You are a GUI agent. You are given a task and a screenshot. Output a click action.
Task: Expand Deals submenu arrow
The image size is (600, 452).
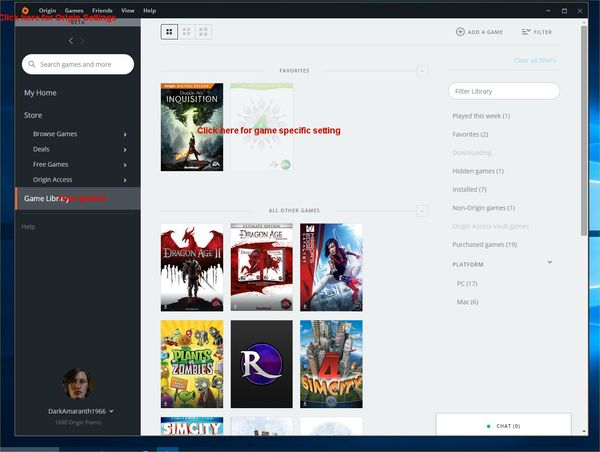[x=125, y=150]
